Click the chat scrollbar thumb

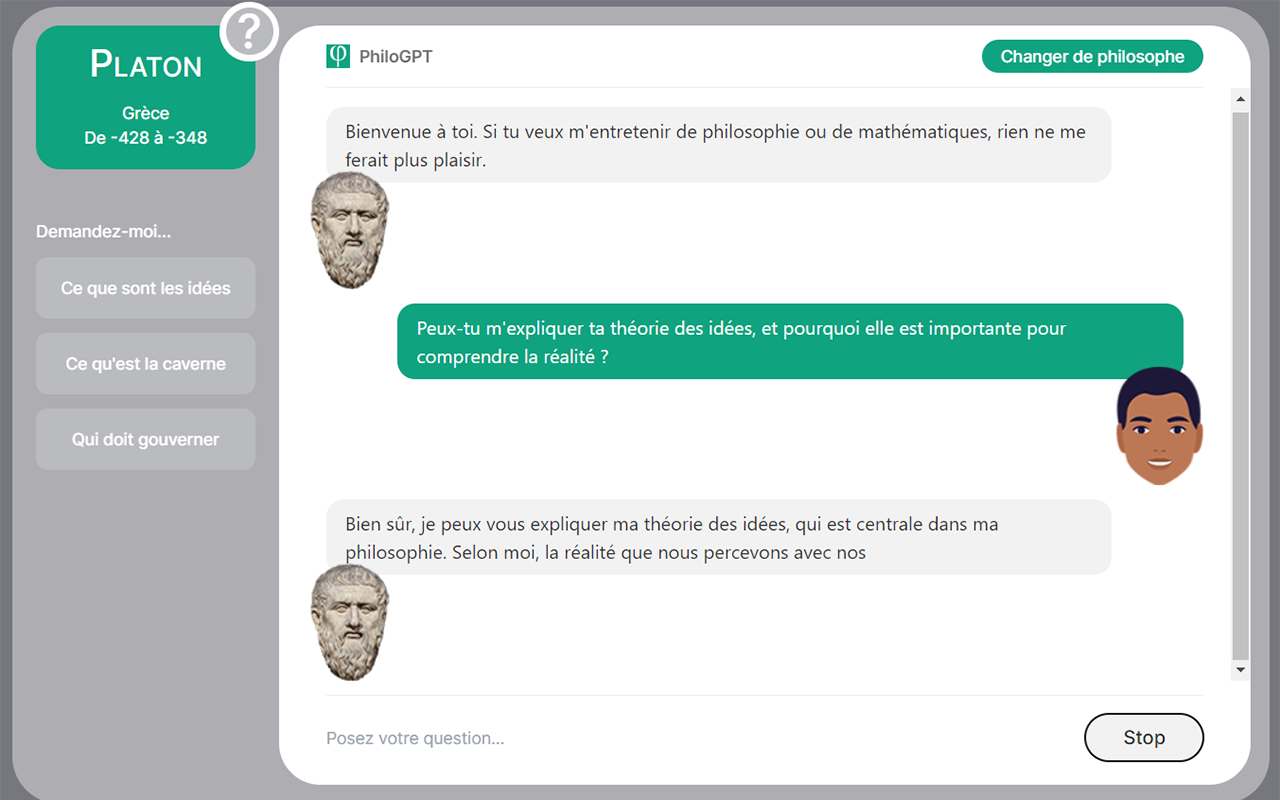coord(1241,380)
